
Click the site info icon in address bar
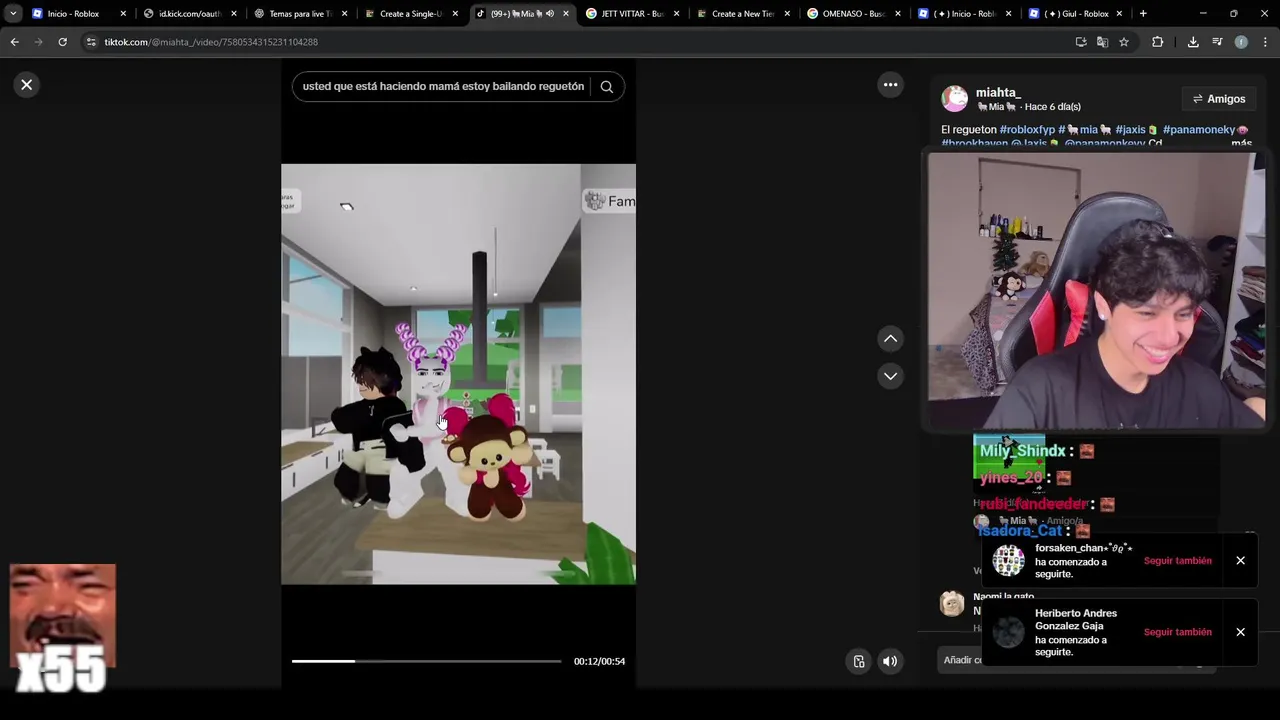click(92, 42)
